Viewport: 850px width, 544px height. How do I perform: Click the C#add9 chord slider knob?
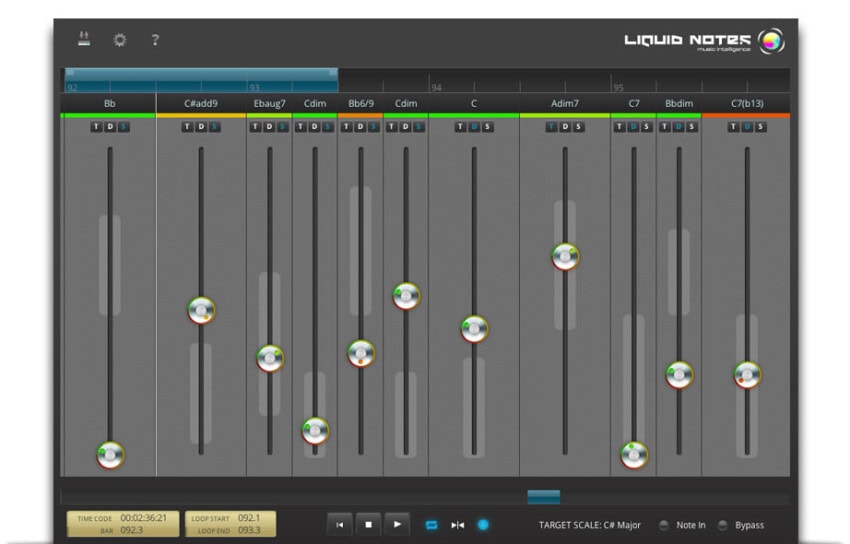[x=201, y=310]
